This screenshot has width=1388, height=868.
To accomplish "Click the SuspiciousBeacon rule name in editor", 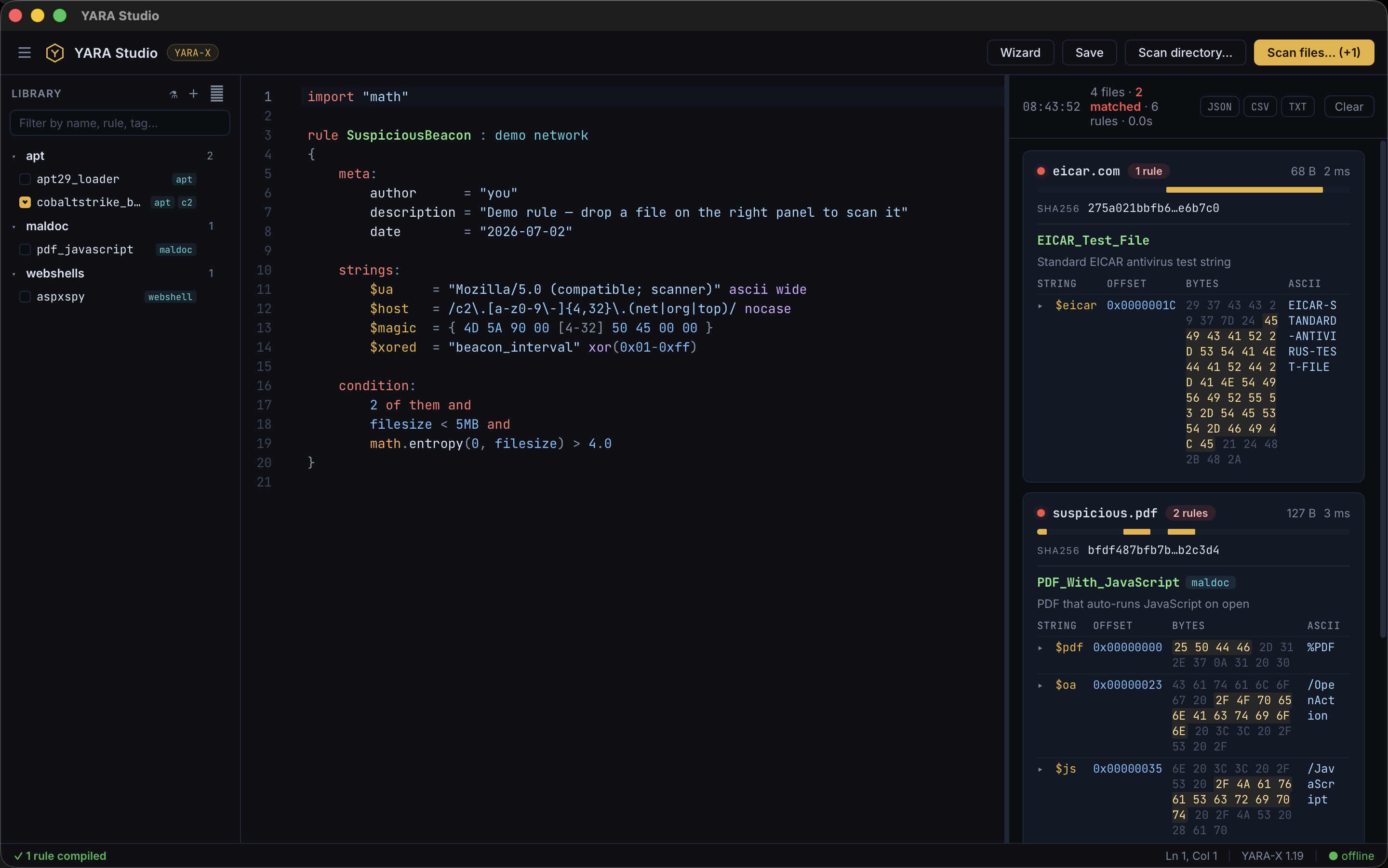I will pos(408,135).
